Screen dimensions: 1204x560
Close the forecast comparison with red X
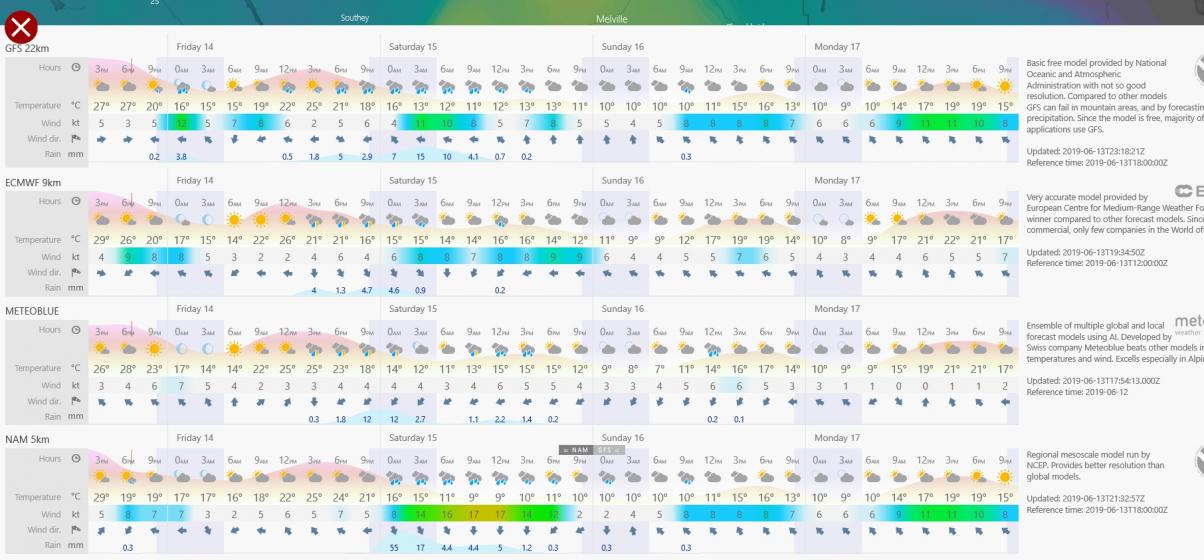[x=22, y=28]
